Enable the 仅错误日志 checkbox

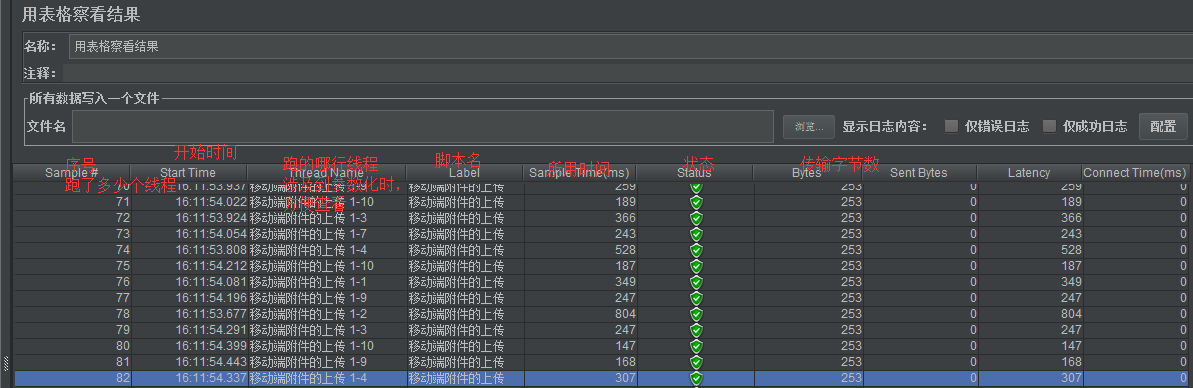(x=951, y=126)
